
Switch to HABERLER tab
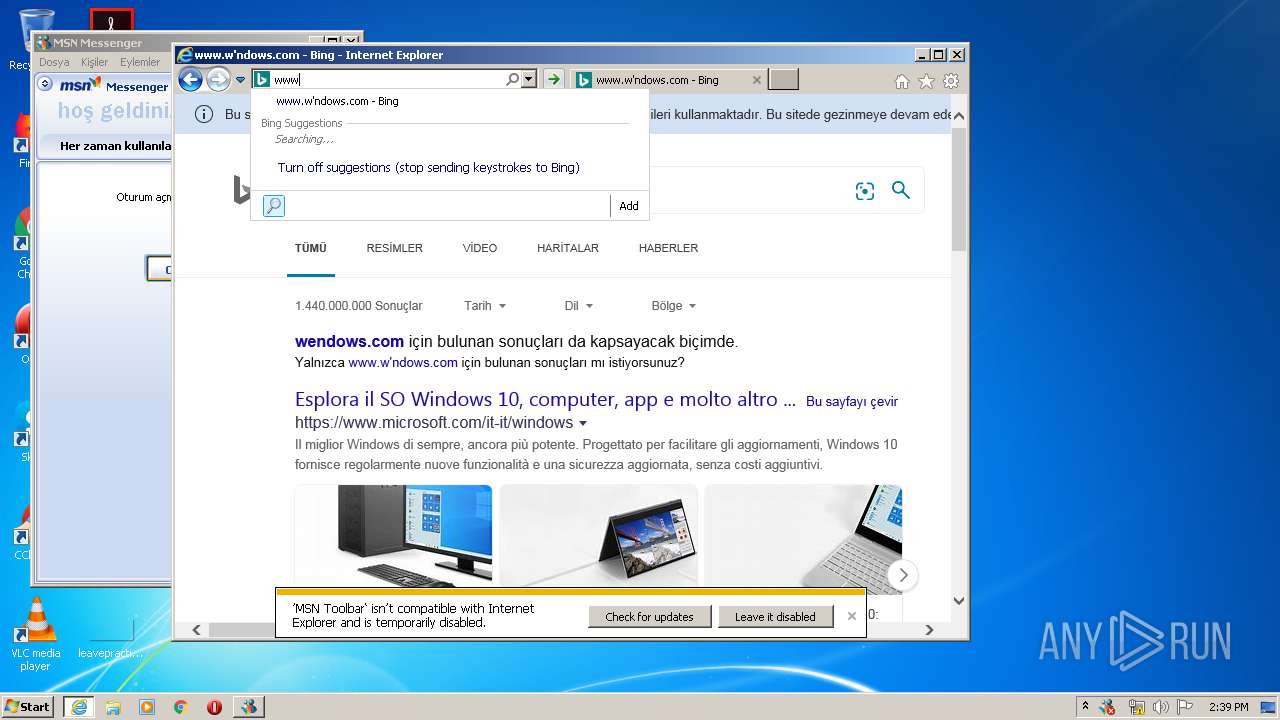669,248
